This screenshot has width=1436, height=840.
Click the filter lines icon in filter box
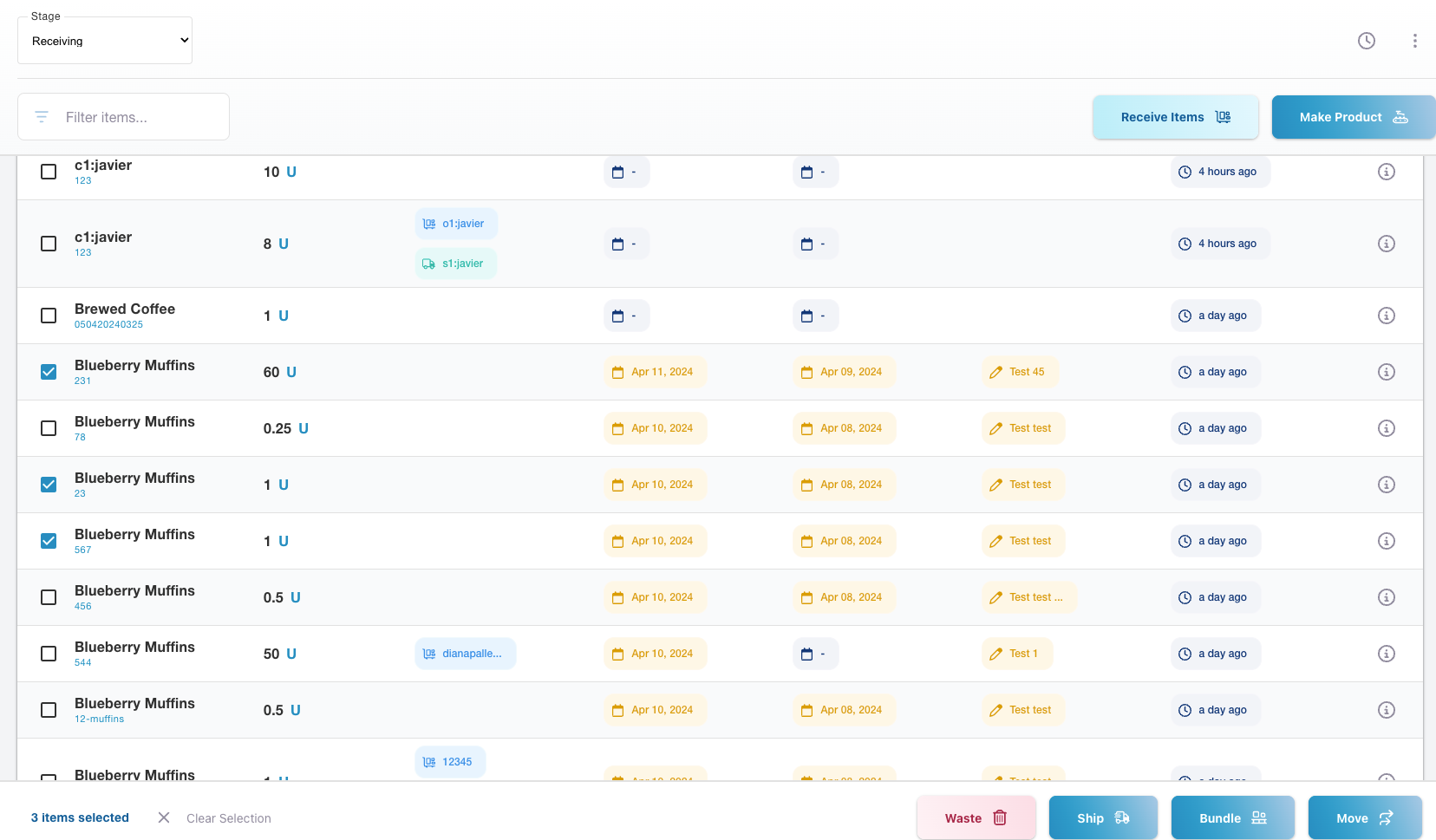[x=42, y=117]
